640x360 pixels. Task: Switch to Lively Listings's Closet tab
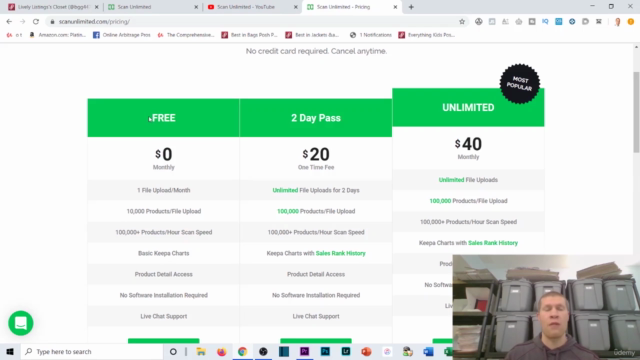tap(52, 7)
